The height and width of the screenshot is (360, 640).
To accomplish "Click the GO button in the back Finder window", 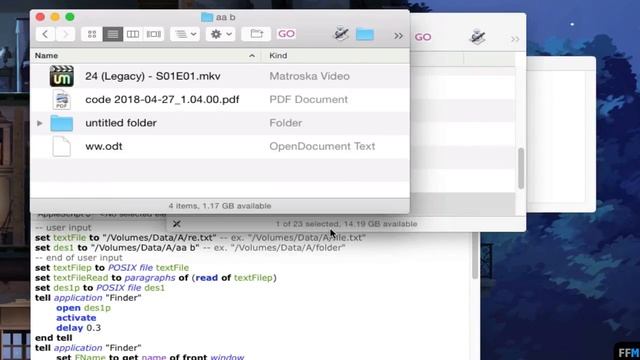I will pos(423,37).
